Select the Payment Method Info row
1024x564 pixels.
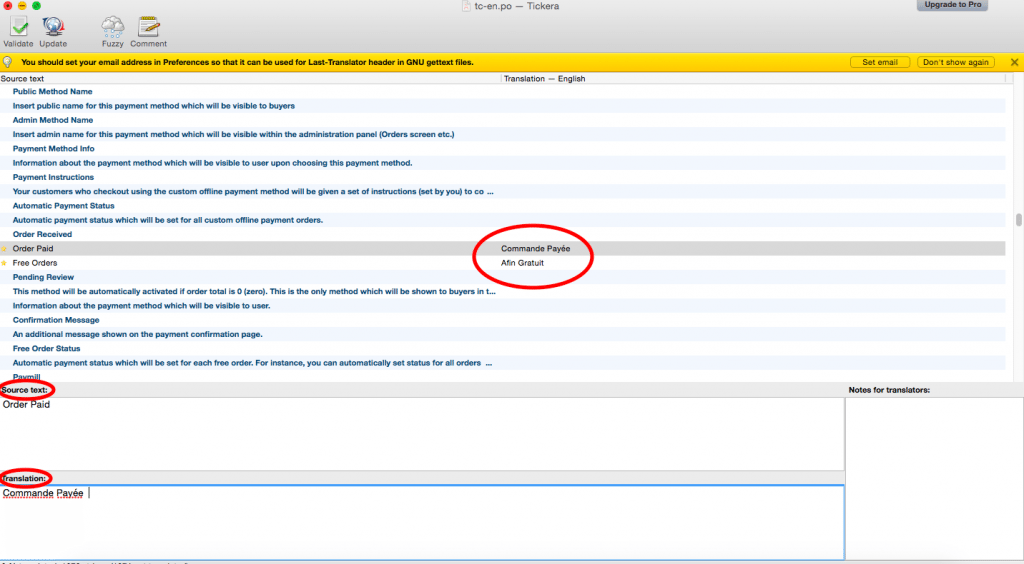pos(502,149)
